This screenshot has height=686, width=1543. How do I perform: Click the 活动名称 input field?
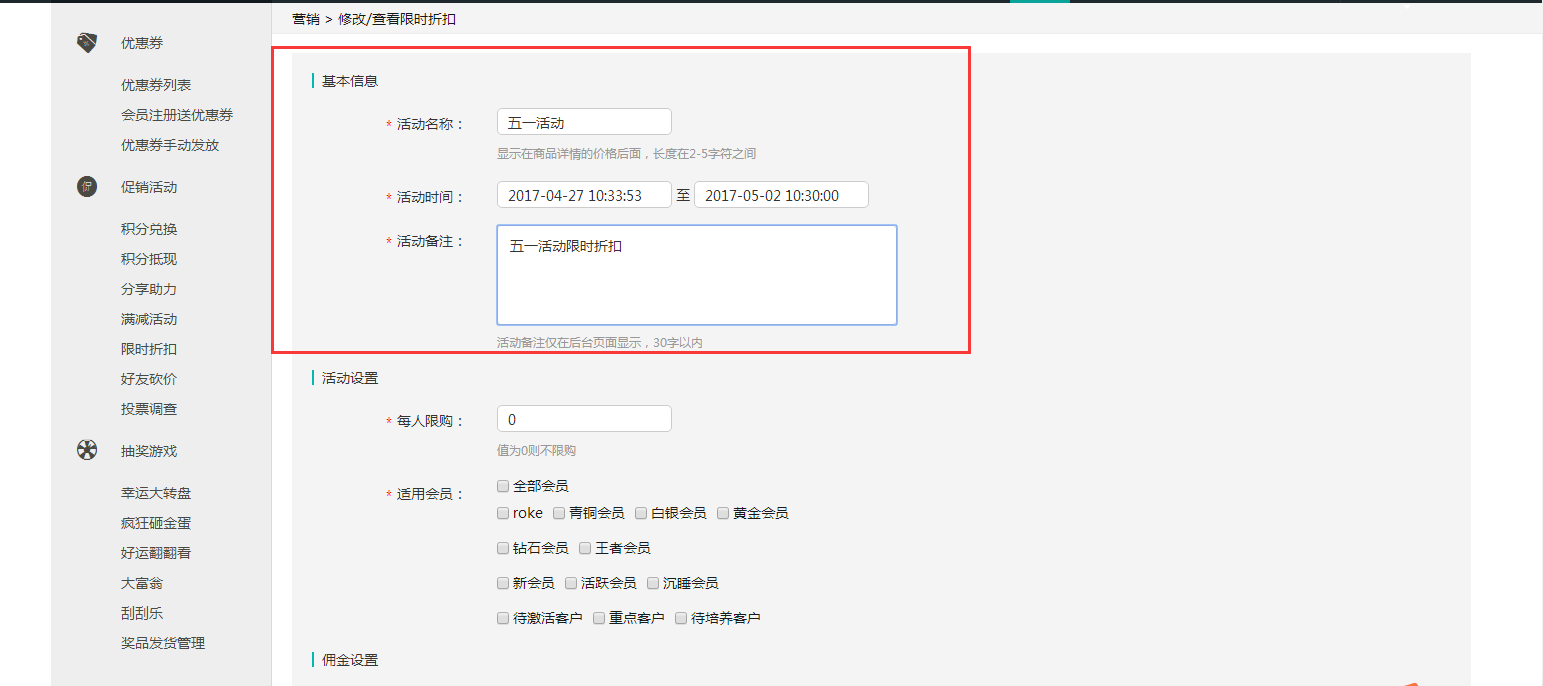click(x=584, y=122)
